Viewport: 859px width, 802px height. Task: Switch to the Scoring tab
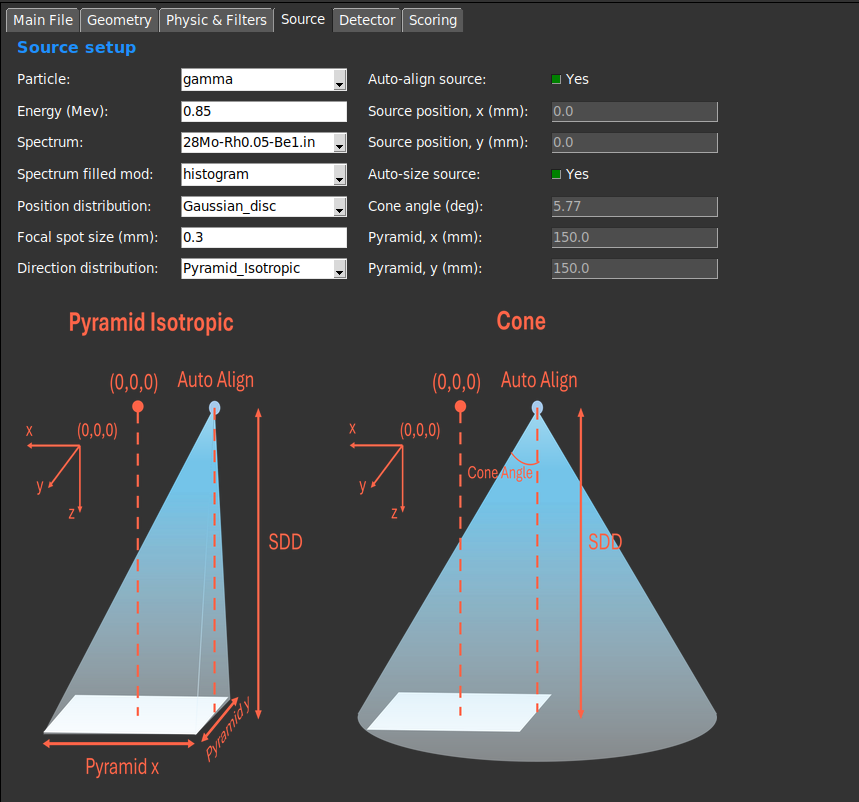tap(433, 20)
